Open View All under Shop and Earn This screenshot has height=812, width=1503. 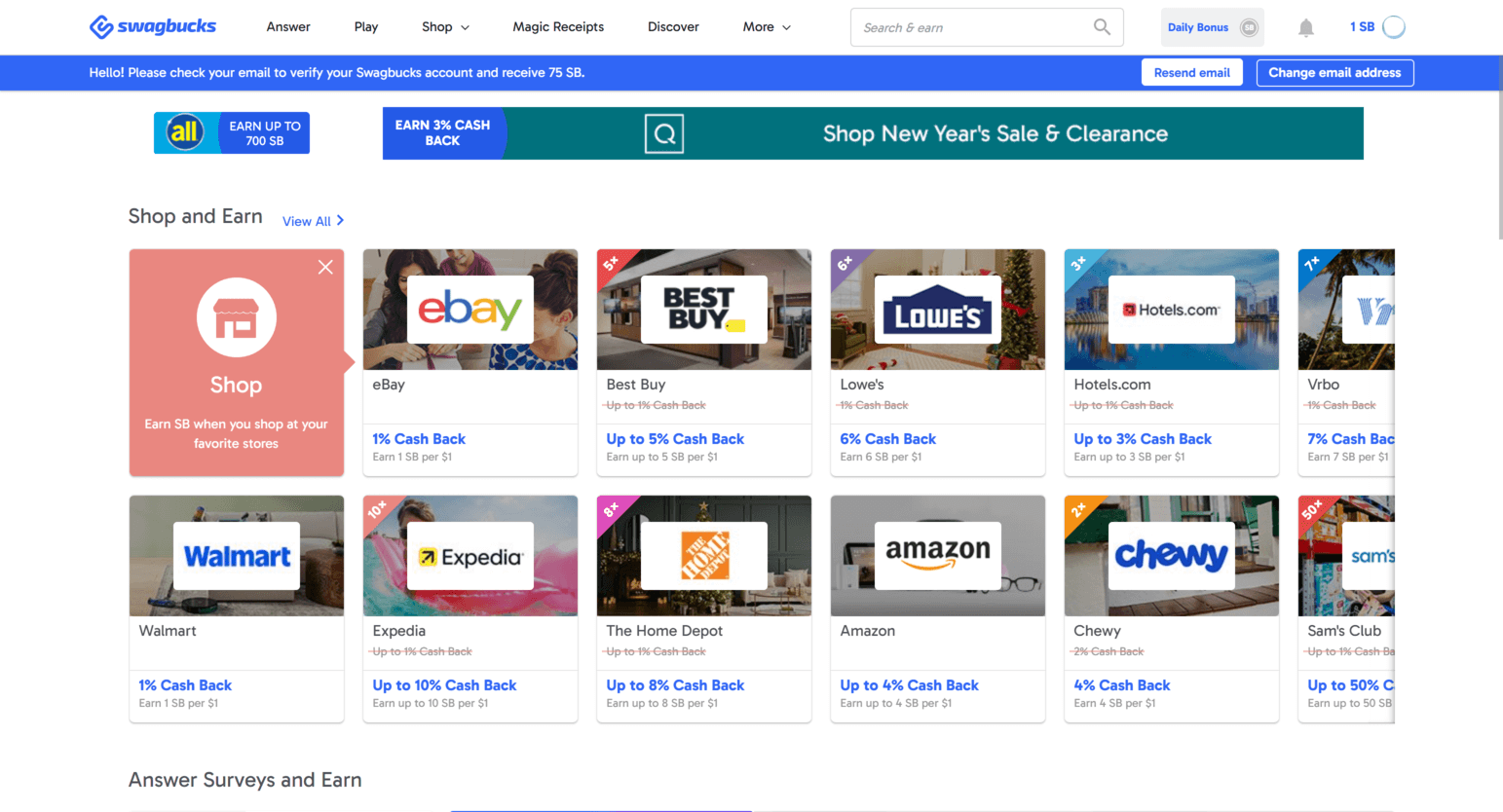(x=311, y=221)
